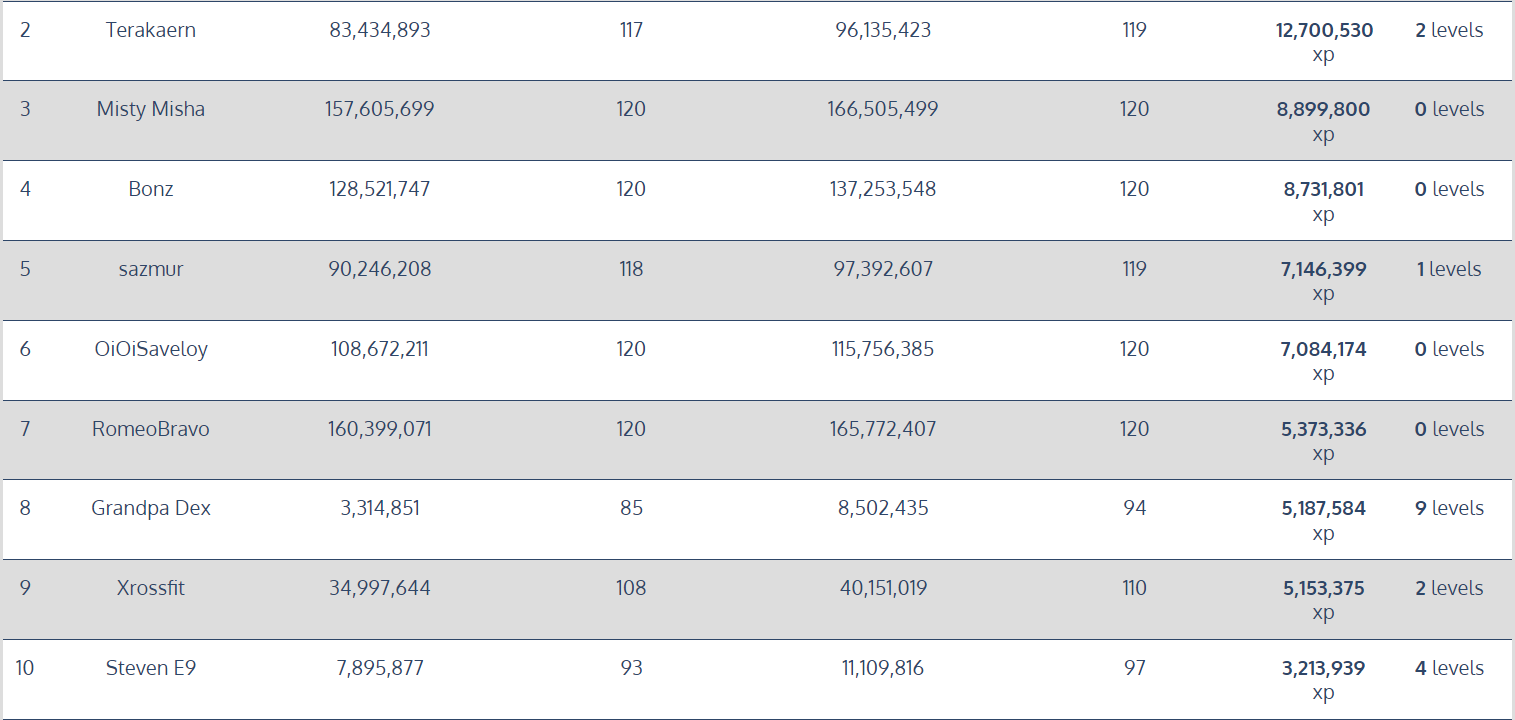Click player name Steven E9

coord(151,668)
